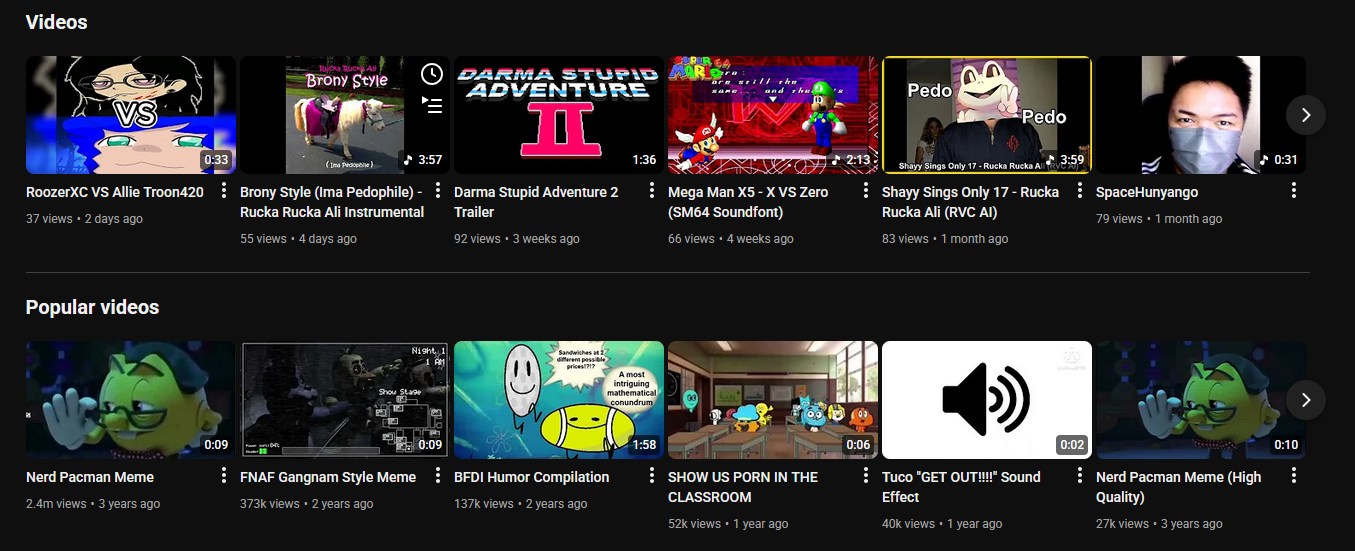Open the classroom scene video thumbnail
Screen dimensions: 1355x551
(773, 400)
